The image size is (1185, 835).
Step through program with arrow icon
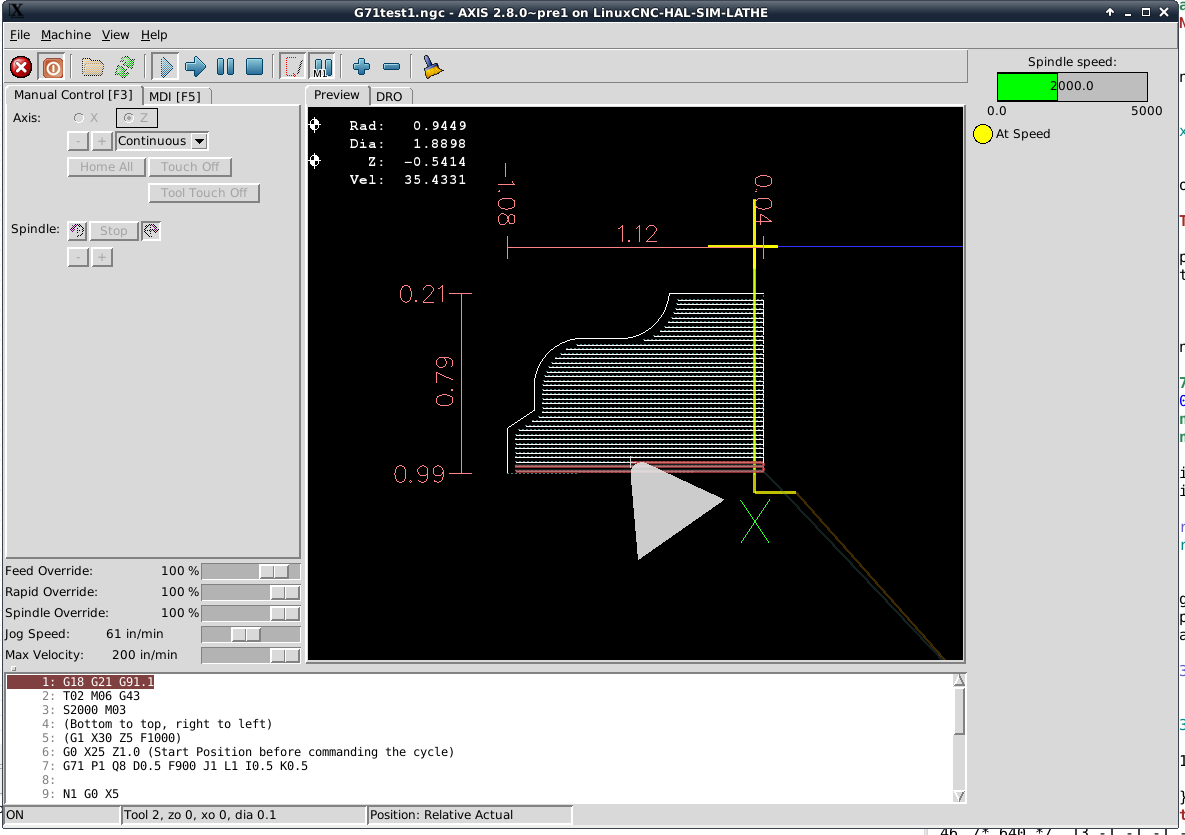pyautogui.click(x=195, y=67)
